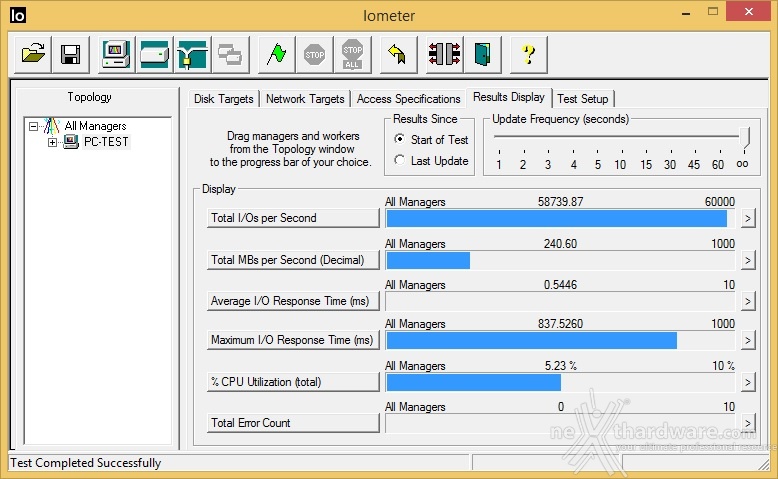Viewport: 778px width, 479px height.
Task: Click % CPU Utilization (total) button
Action: pyautogui.click(x=293, y=382)
